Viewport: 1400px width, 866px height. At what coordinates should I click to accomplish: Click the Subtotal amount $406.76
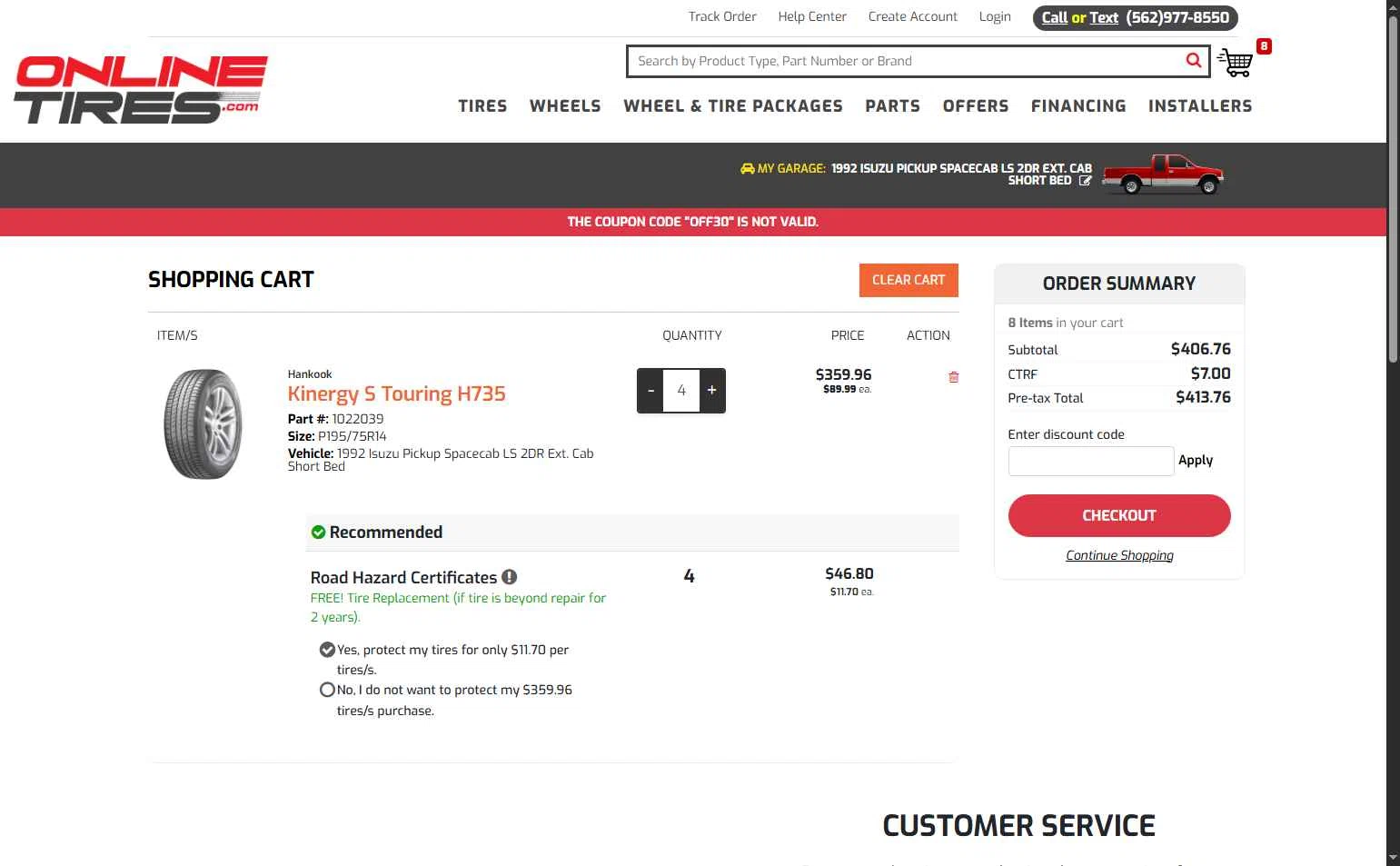1201,349
